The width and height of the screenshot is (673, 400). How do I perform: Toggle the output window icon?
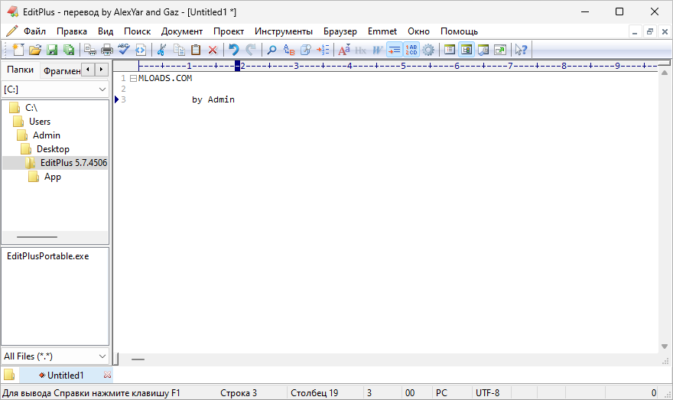click(x=483, y=50)
